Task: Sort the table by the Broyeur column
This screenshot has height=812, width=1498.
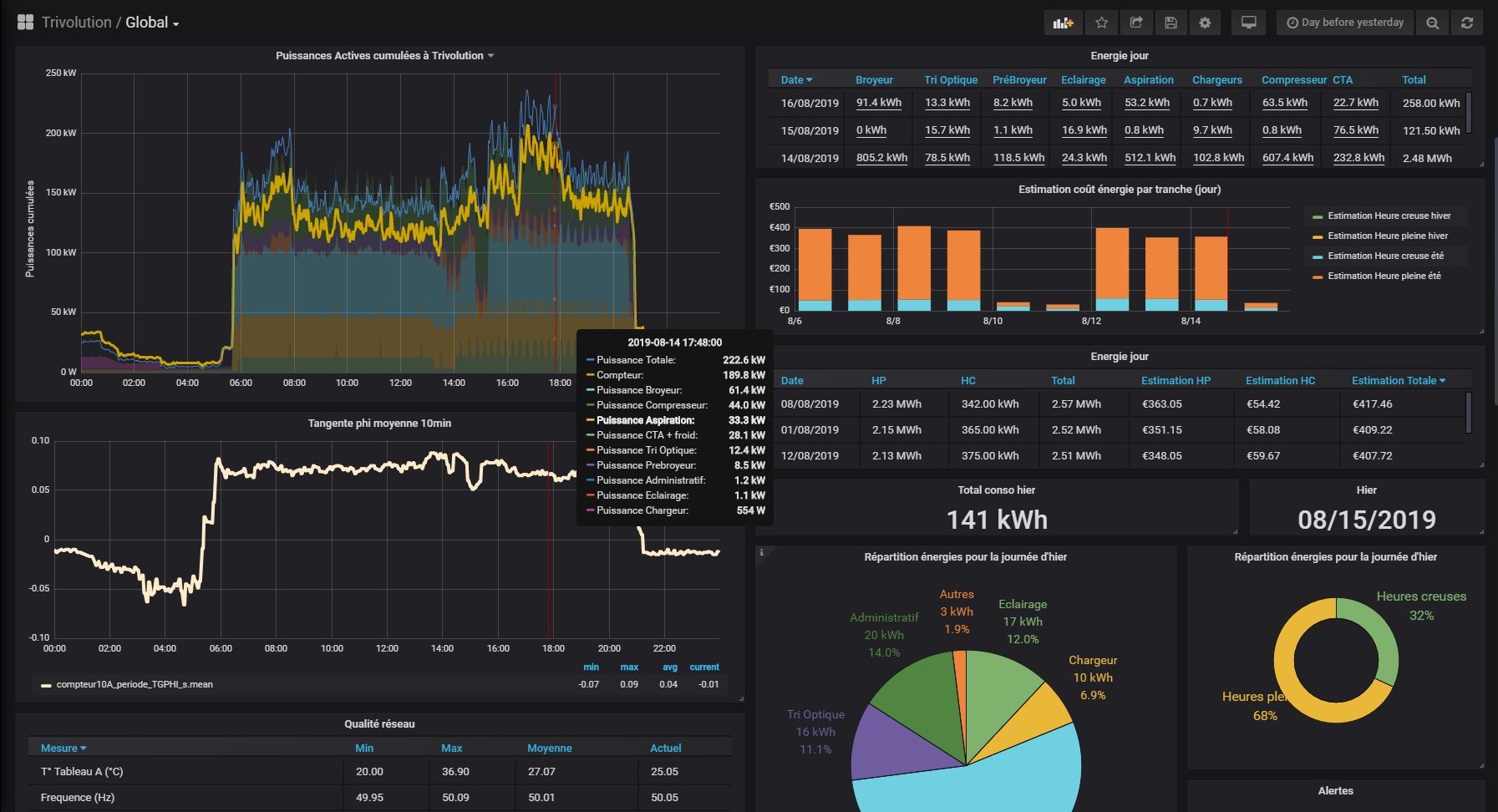Action: click(x=874, y=79)
